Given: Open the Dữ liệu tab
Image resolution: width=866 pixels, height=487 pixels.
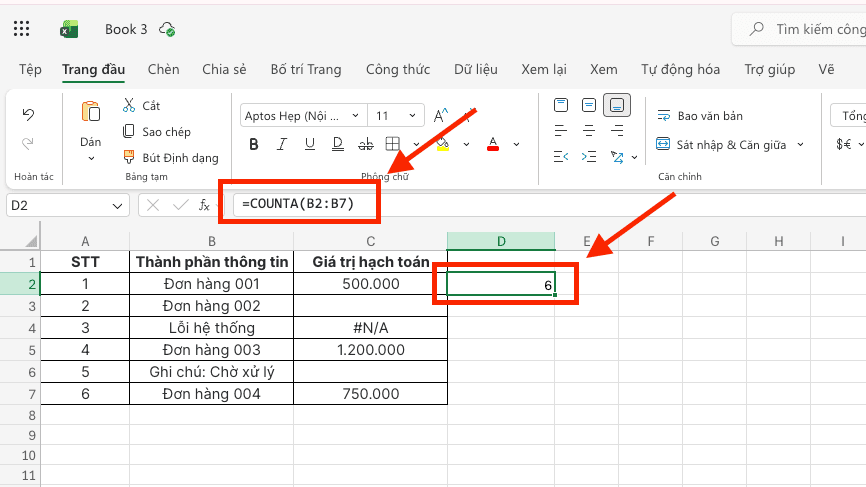Looking at the screenshot, I should (x=475, y=69).
